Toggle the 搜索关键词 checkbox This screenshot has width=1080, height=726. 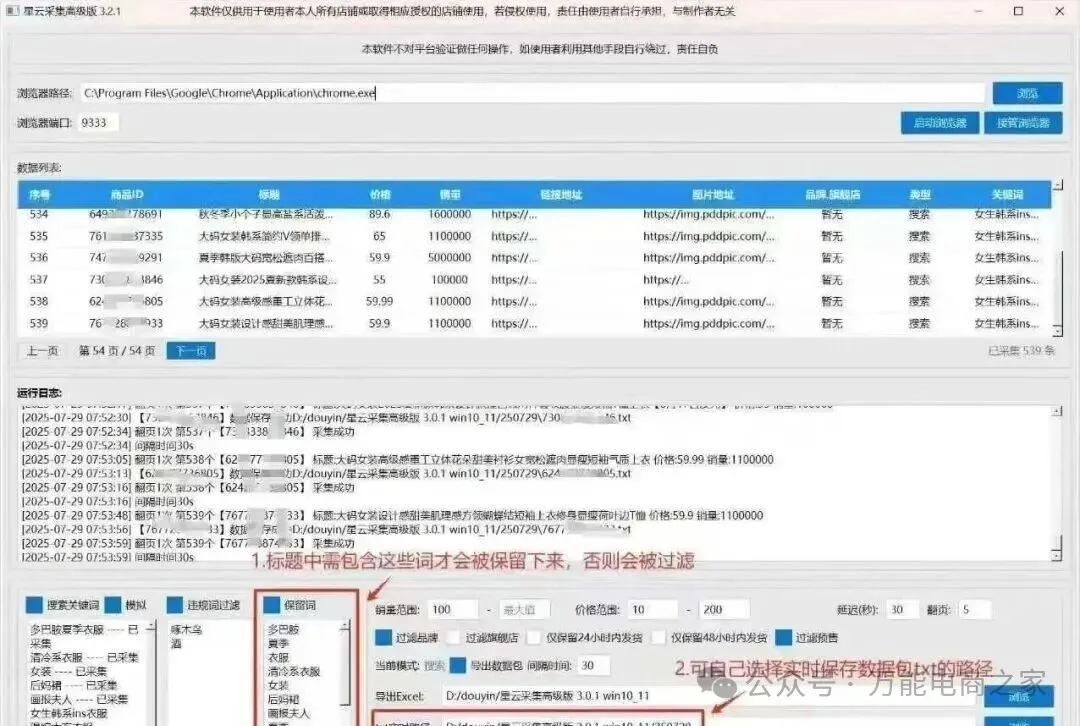tap(35, 605)
